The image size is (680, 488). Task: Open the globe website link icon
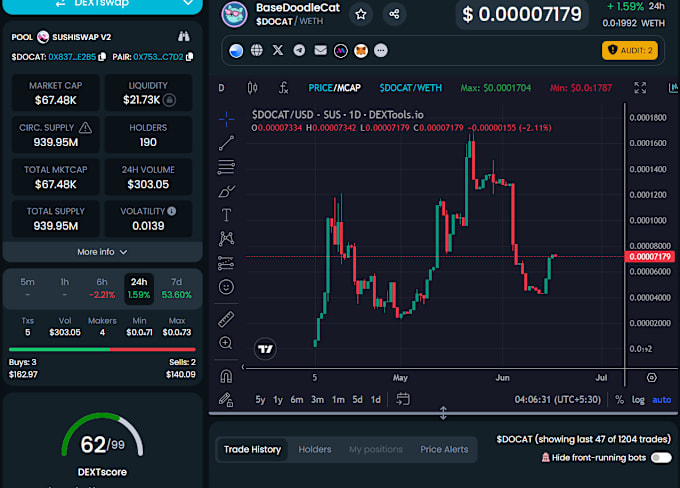[257, 51]
